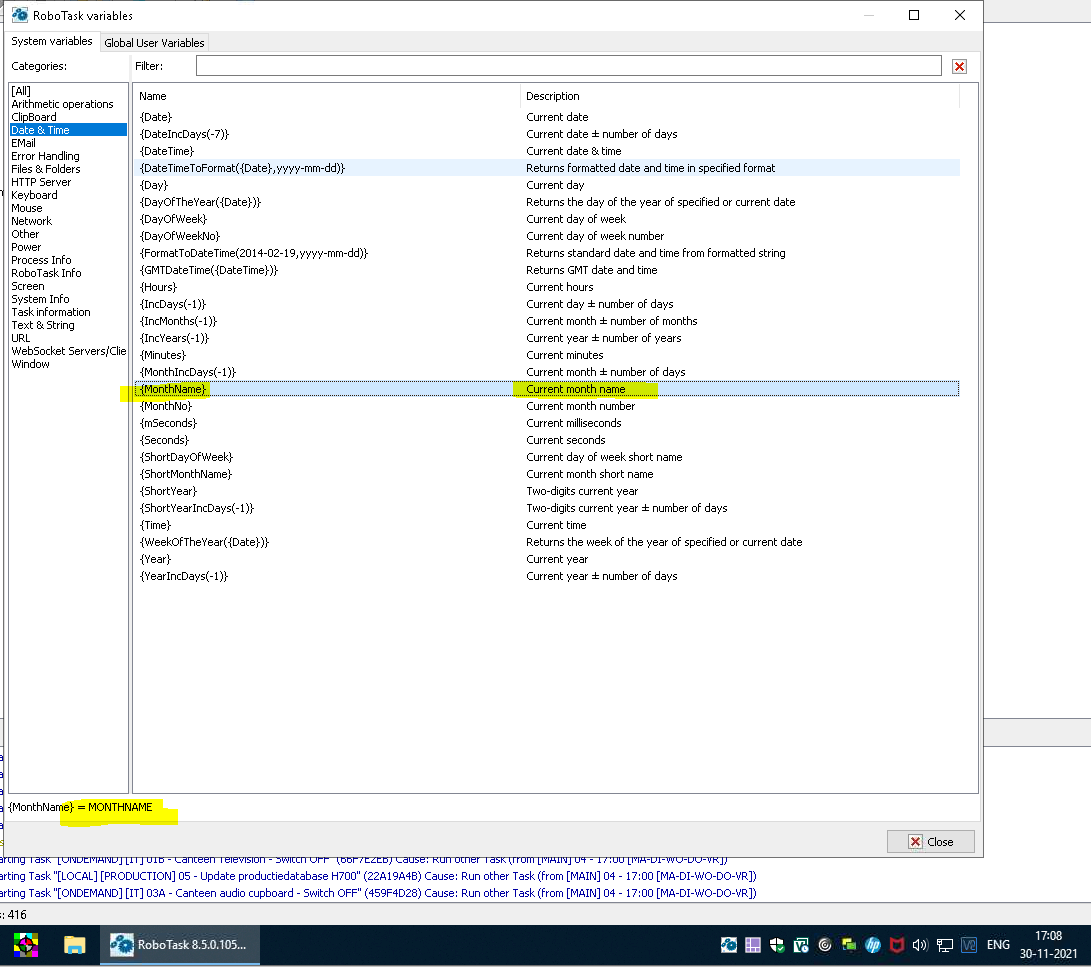Switch to Global User Variables tab
Image resolution: width=1091 pixels, height=967 pixels.
[154, 43]
